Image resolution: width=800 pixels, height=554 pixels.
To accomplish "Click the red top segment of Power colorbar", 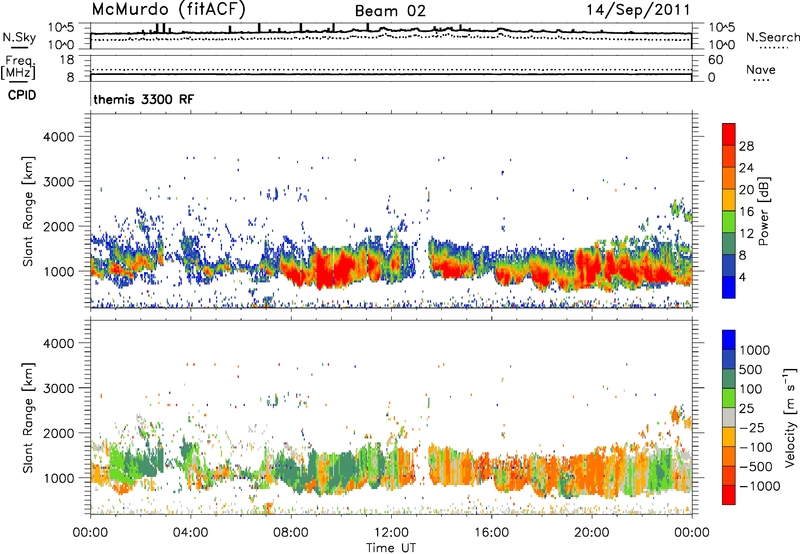I will click(x=729, y=134).
